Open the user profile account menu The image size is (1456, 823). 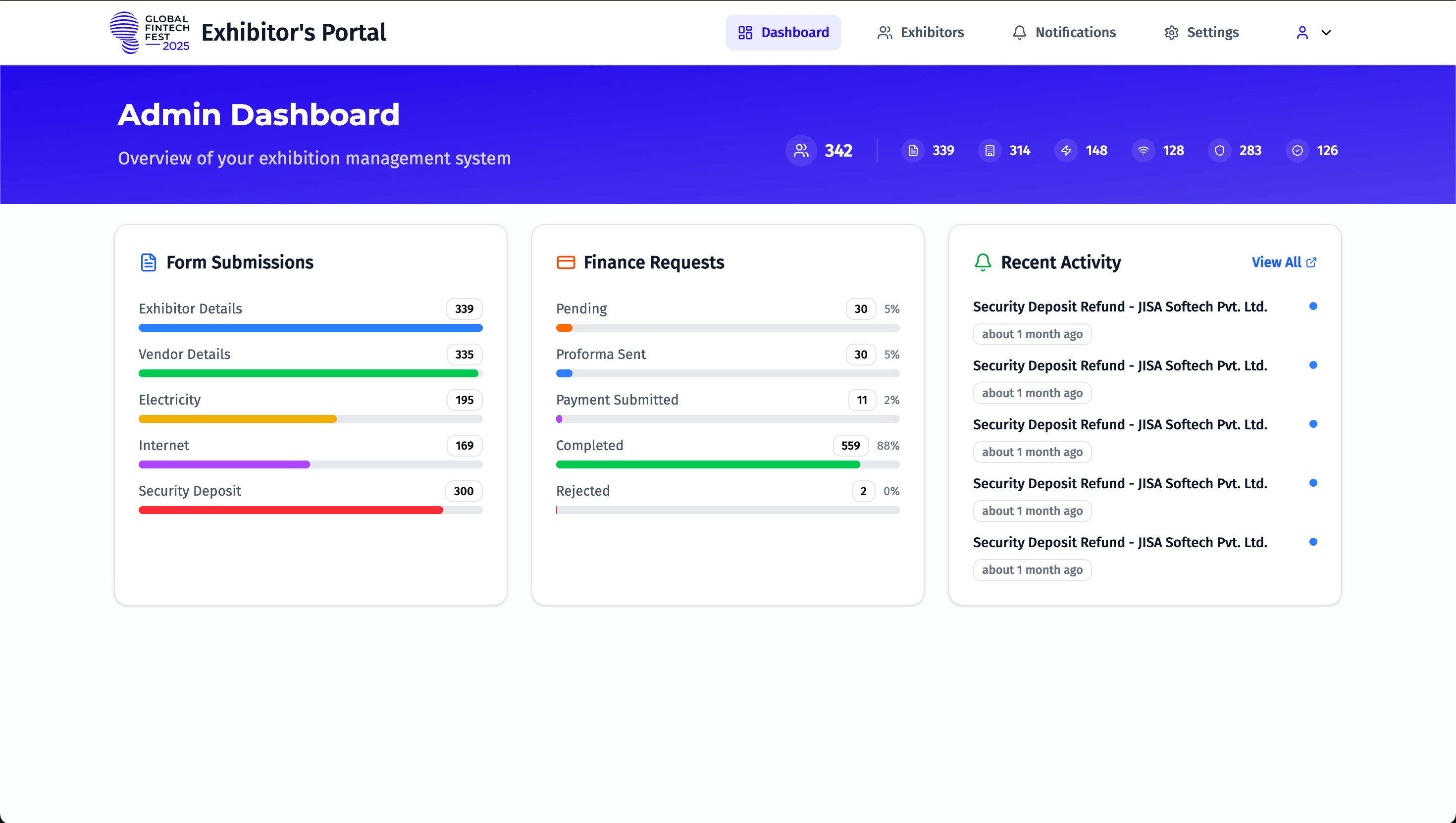coord(1303,32)
